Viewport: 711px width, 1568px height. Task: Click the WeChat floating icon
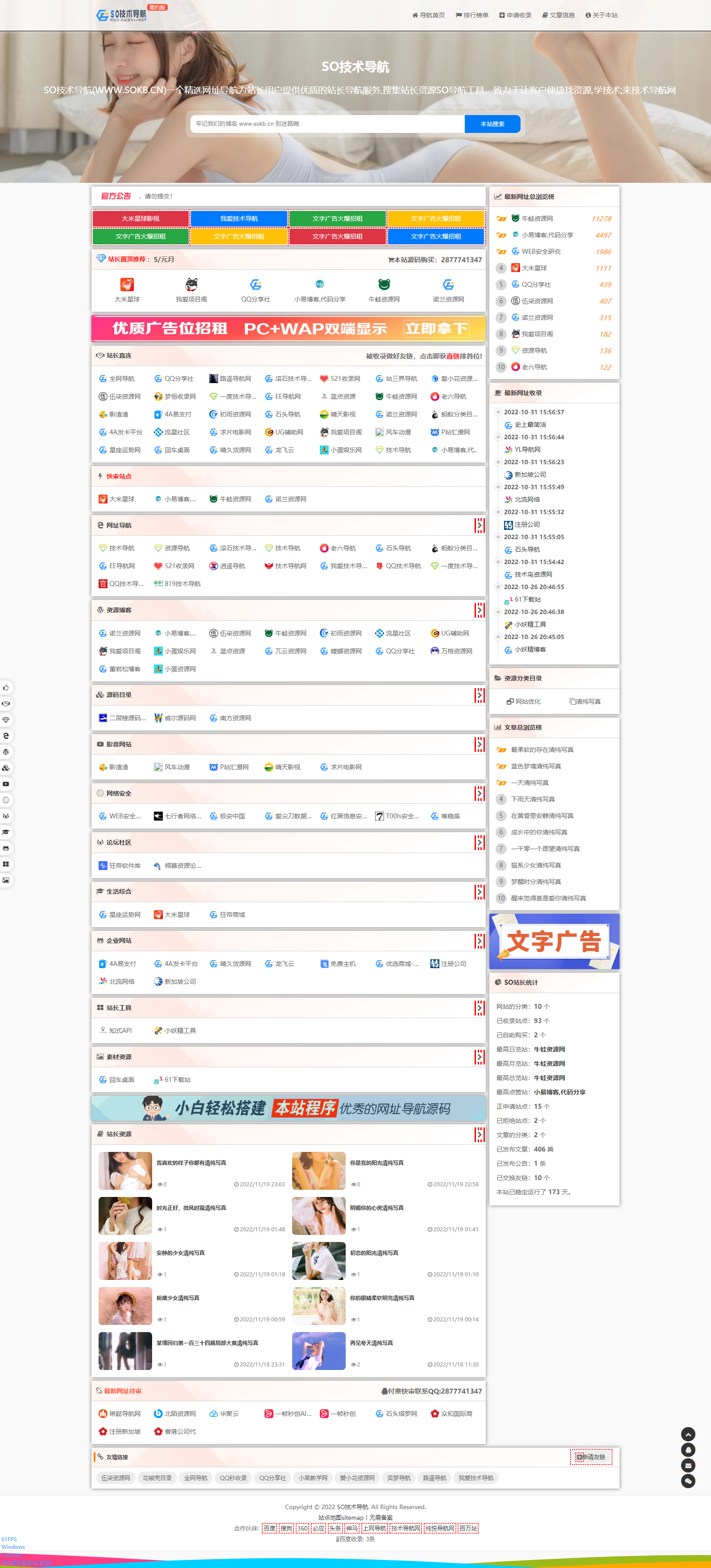pyautogui.click(x=688, y=1481)
